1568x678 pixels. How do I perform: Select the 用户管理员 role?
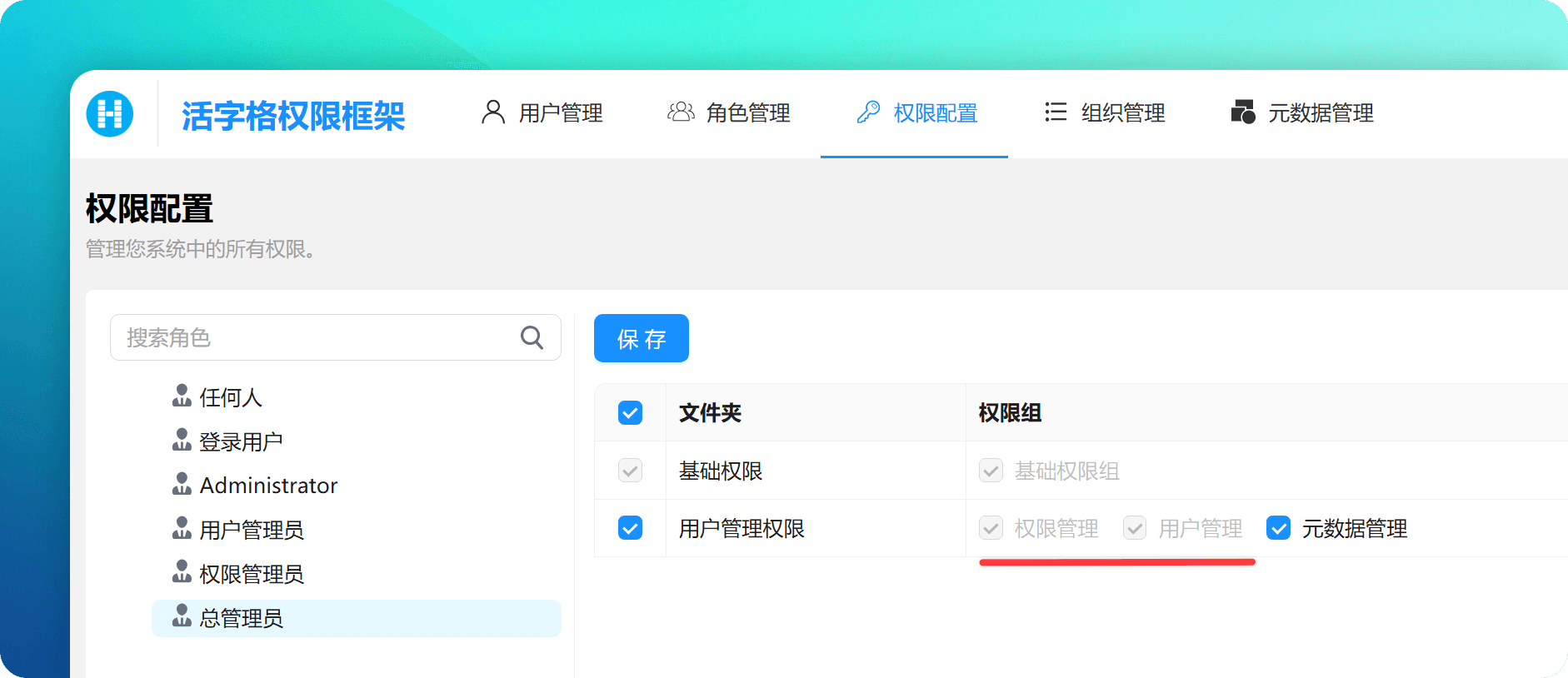[x=252, y=531]
